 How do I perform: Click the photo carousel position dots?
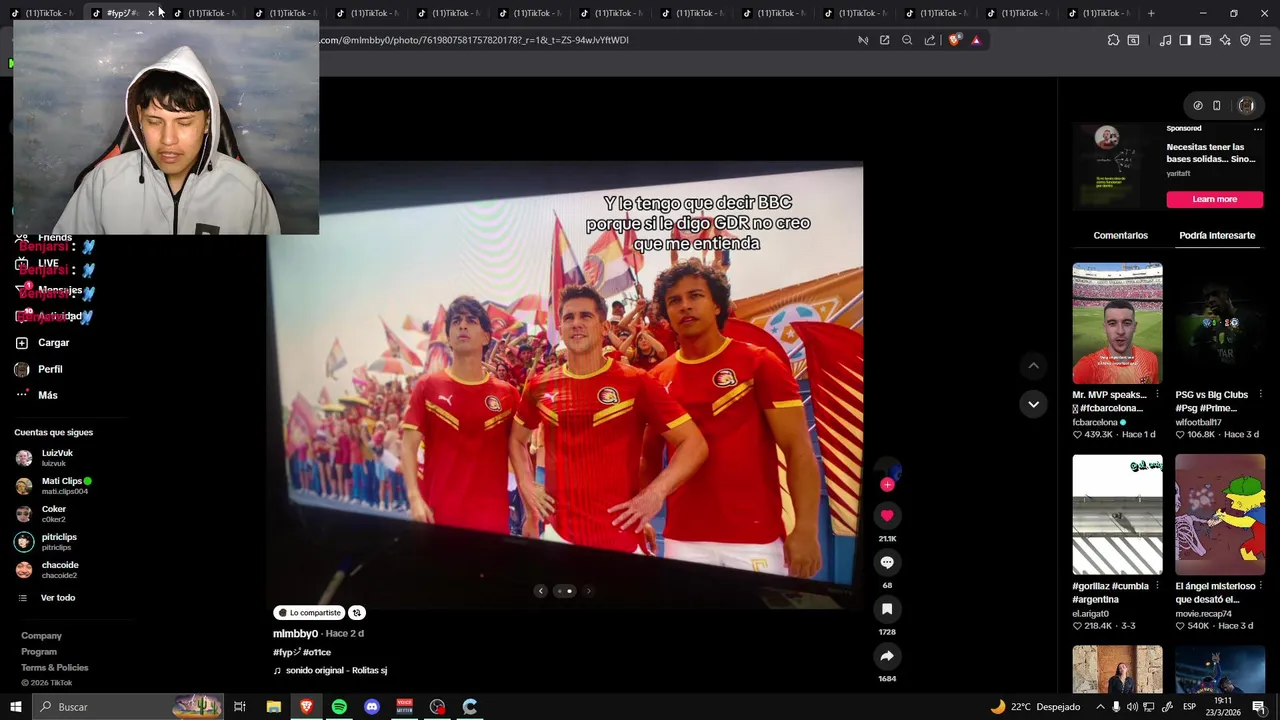coord(565,591)
